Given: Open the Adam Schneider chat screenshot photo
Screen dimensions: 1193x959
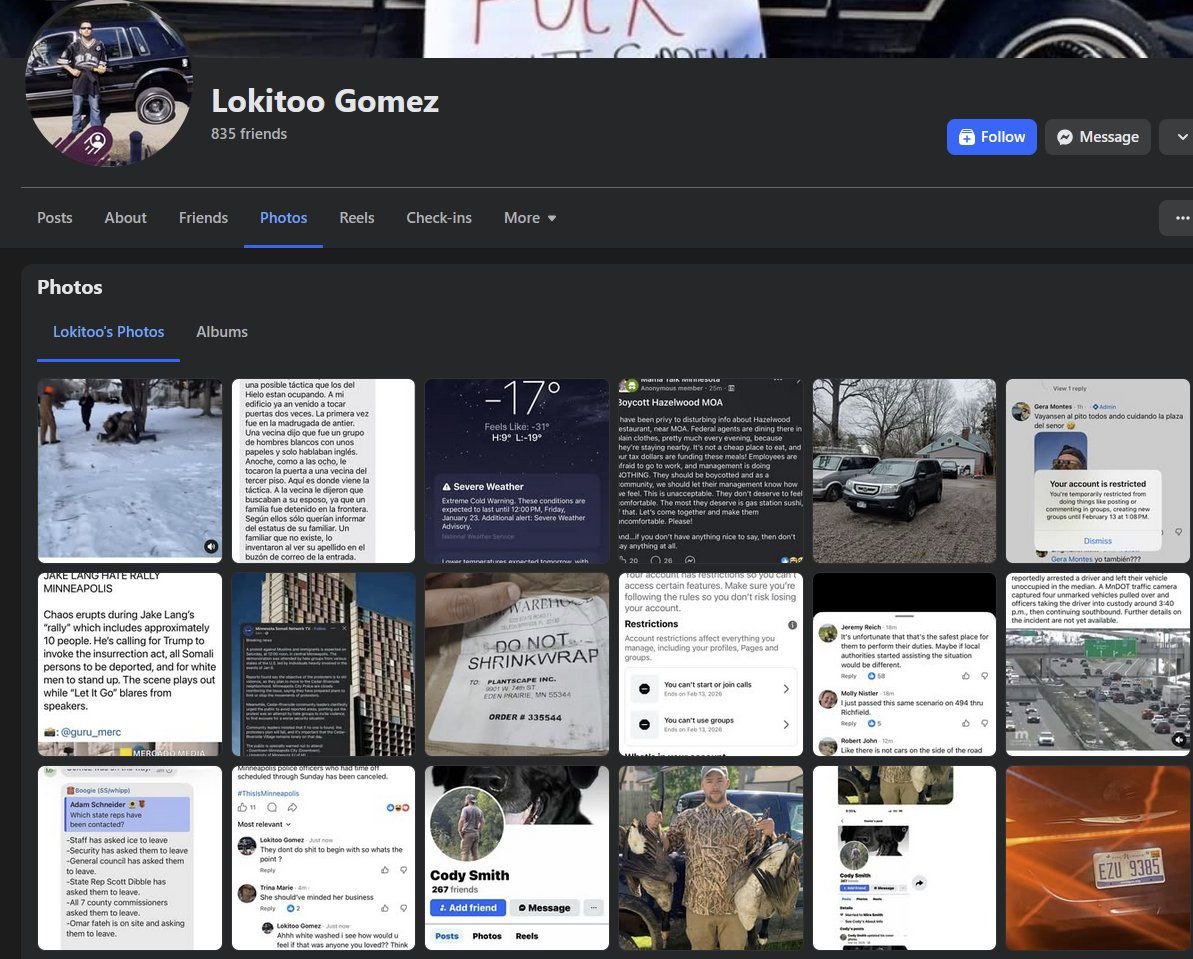Looking at the screenshot, I should [x=130, y=858].
